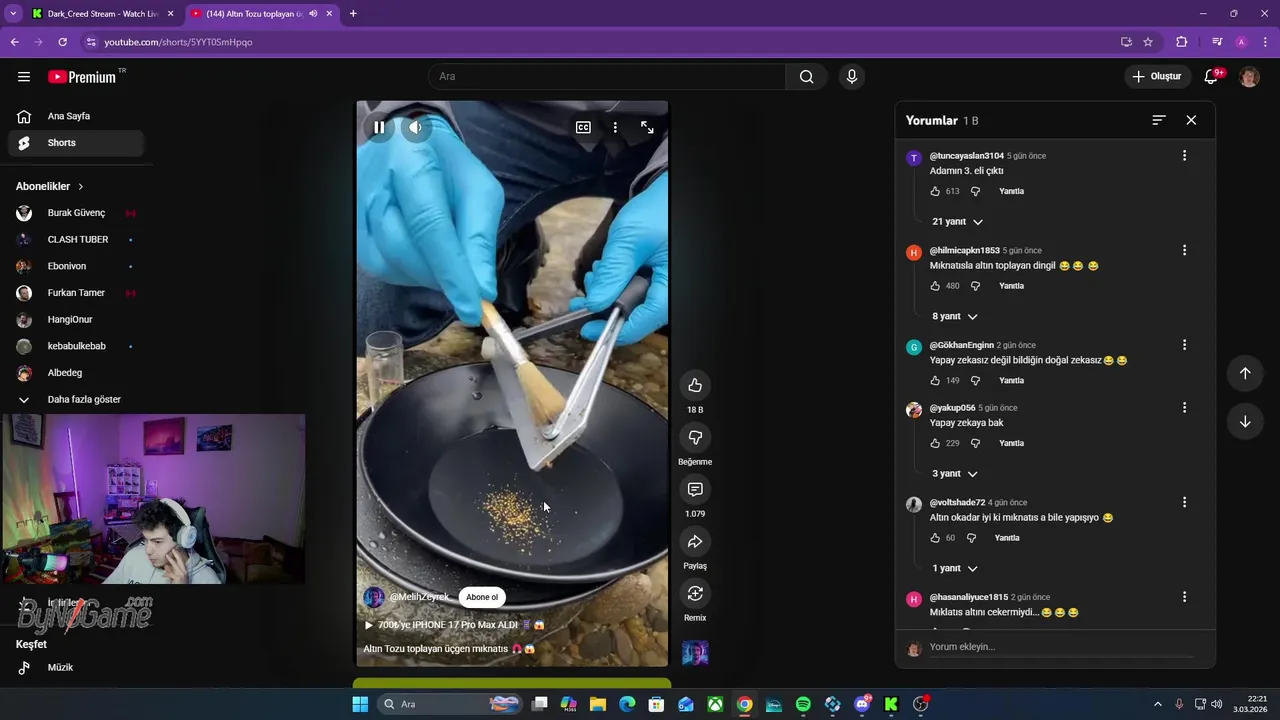Viewport: 1280px width, 720px height.
Task: Bookmark this page with star icon
Action: 1148,42
